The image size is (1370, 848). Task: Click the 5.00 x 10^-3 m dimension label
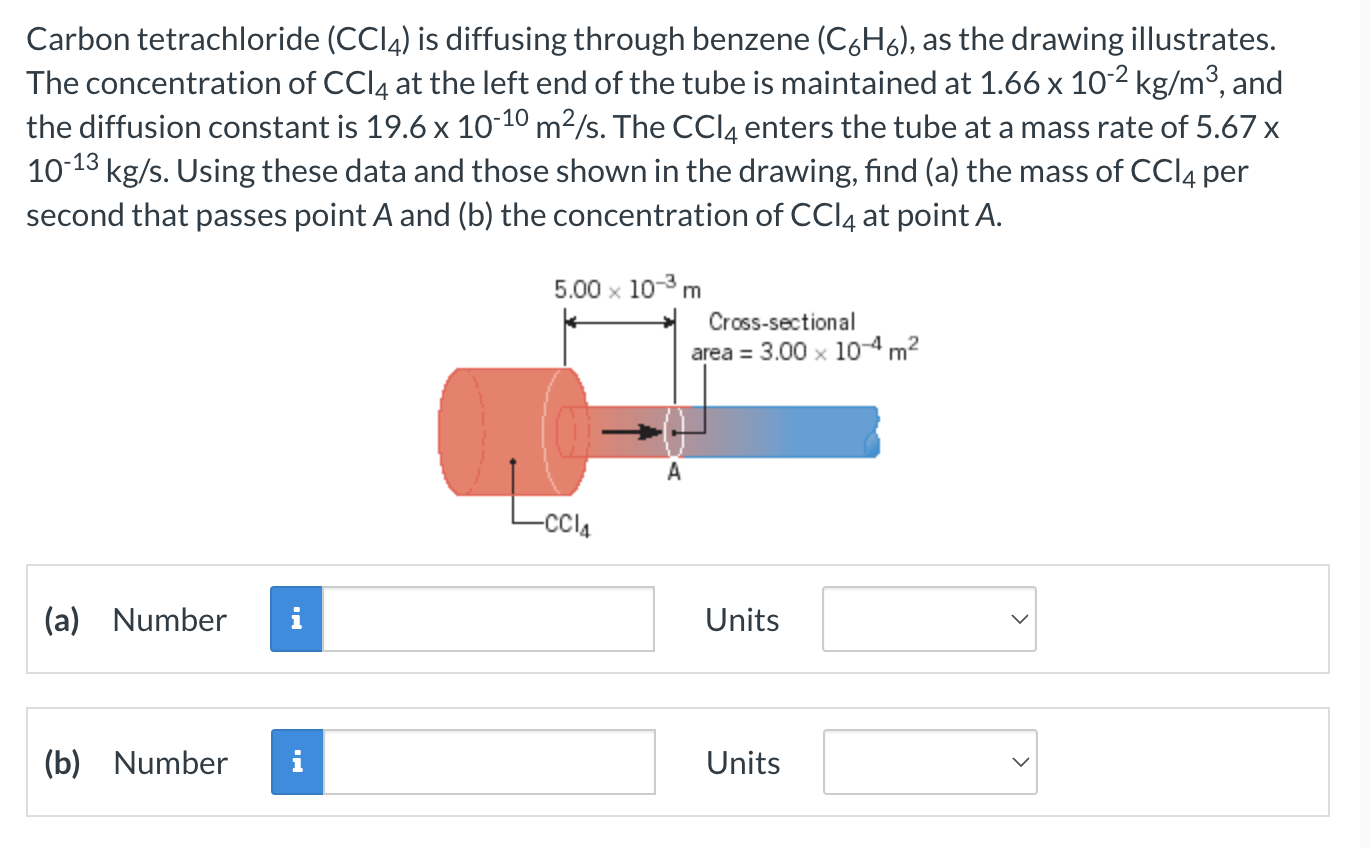point(627,288)
